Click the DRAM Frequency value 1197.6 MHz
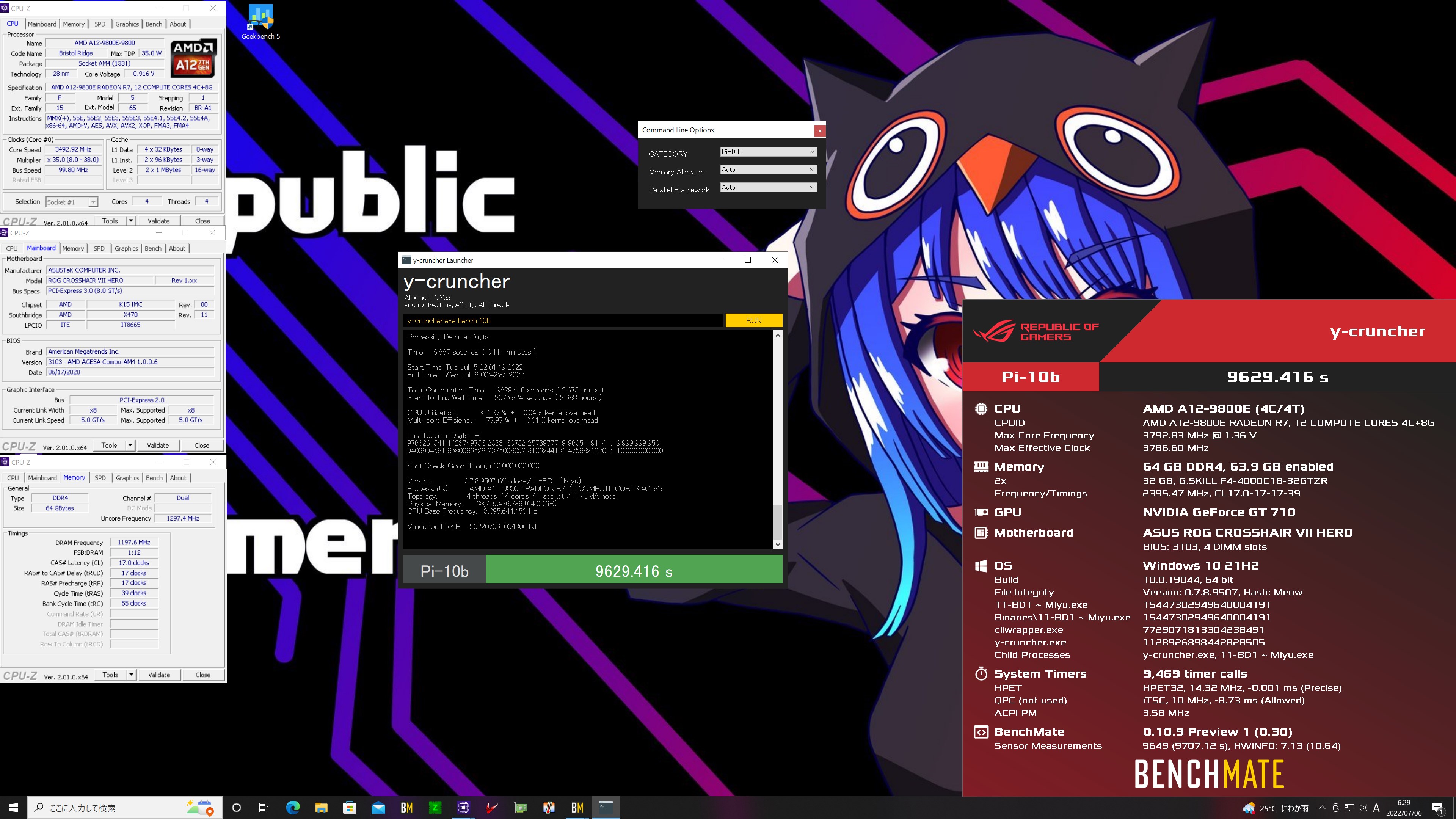Screen dimensions: 1456x819 click(x=134, y=543)
